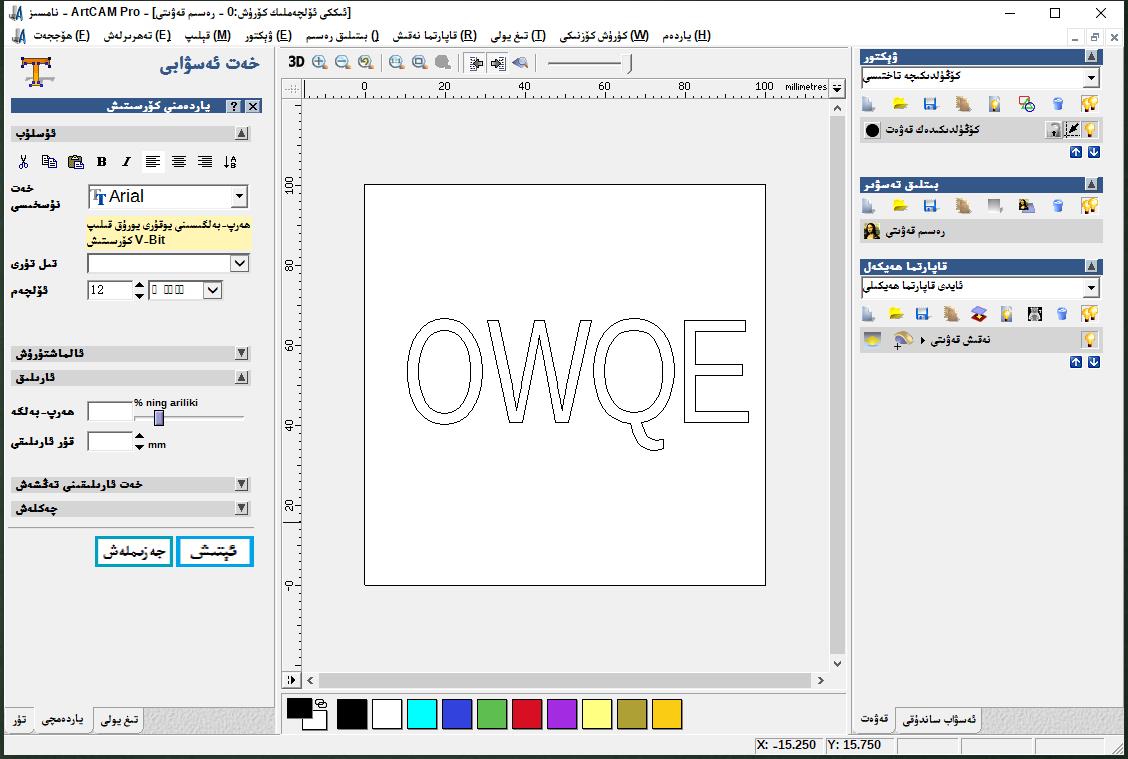
Task: Click the trash icon in the قاپارتما ھەيكەل panel
Action: (x=1062, y=314)
